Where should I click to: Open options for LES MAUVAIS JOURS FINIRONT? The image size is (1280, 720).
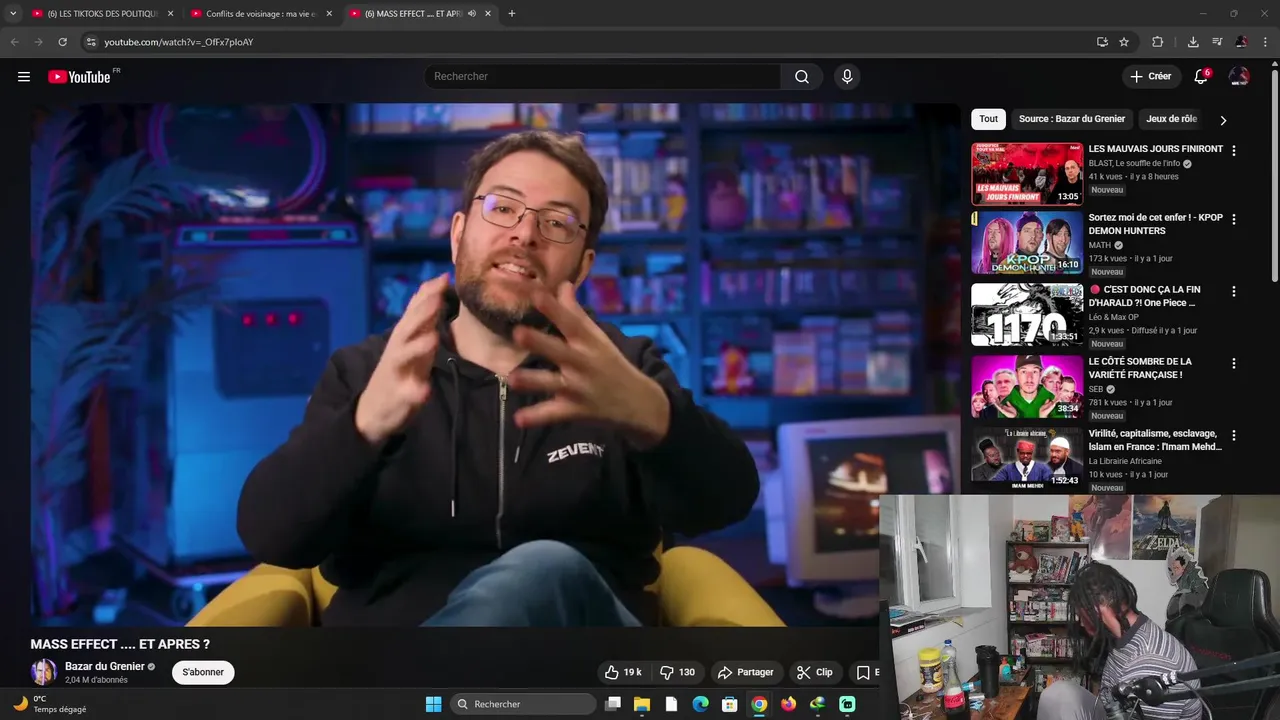1233,151
